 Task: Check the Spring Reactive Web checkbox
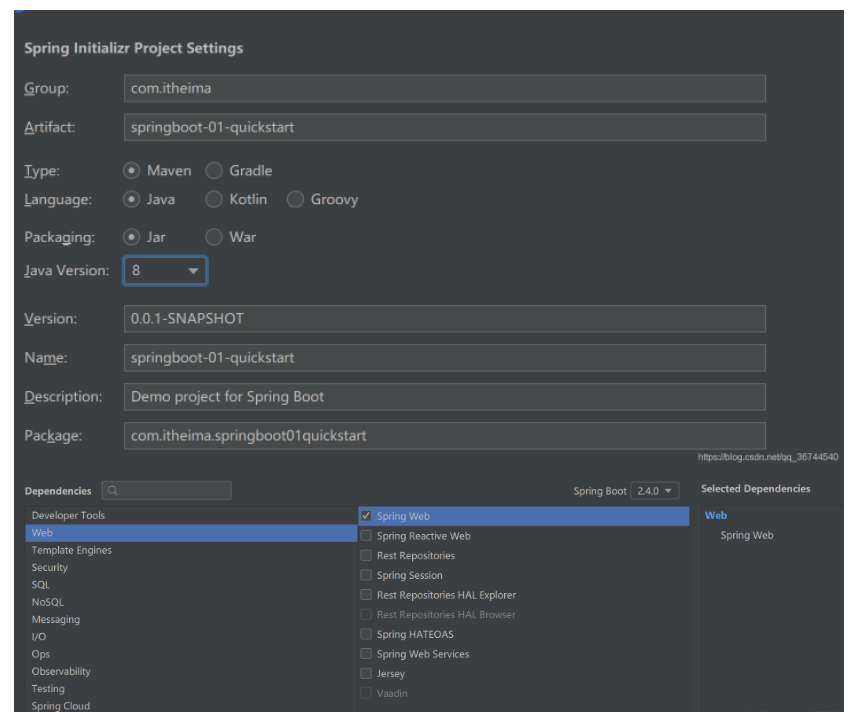(x=366, y=536)
